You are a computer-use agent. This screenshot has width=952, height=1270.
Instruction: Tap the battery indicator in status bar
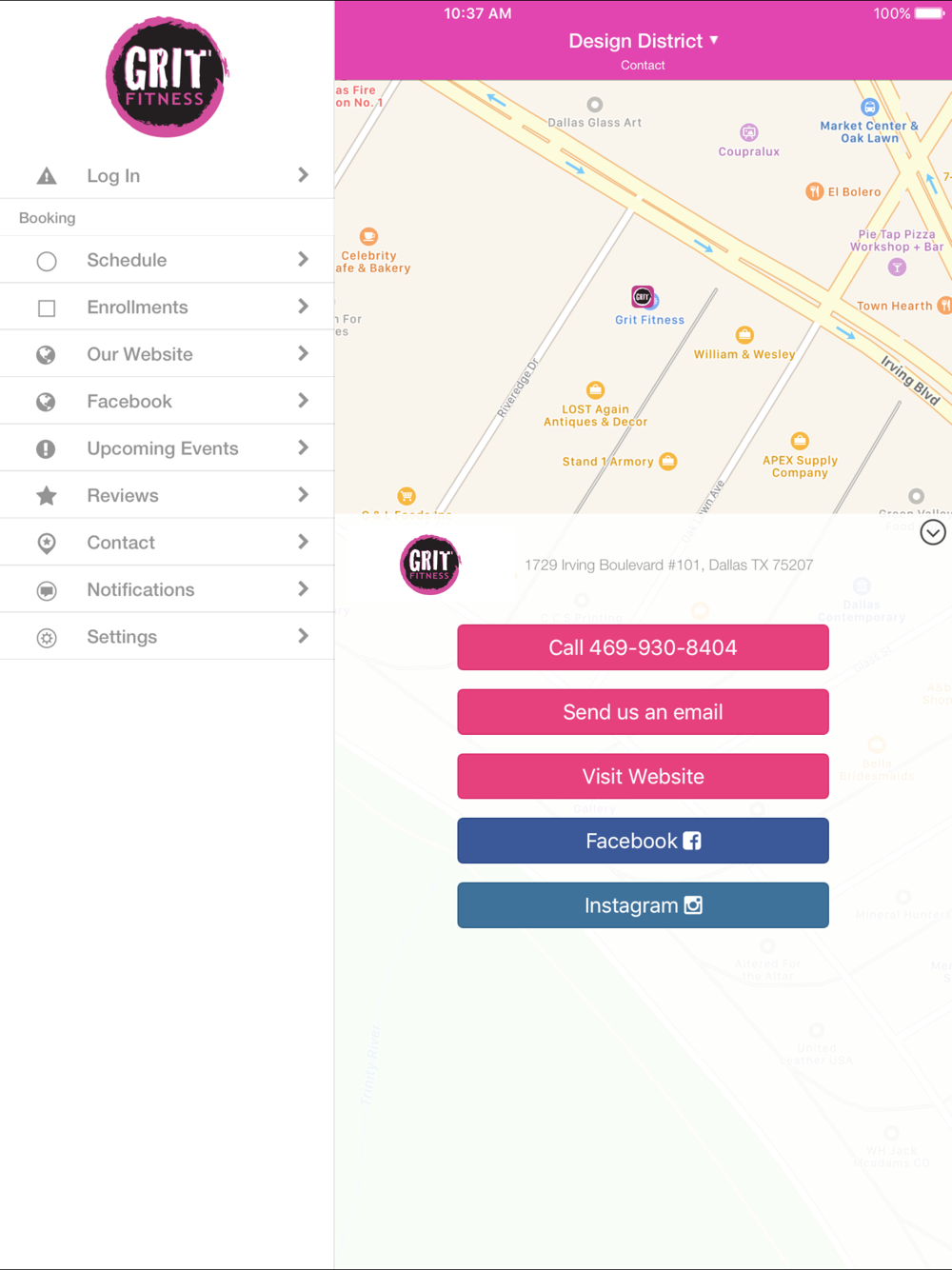pyautogui.click(x=930, y=13)
